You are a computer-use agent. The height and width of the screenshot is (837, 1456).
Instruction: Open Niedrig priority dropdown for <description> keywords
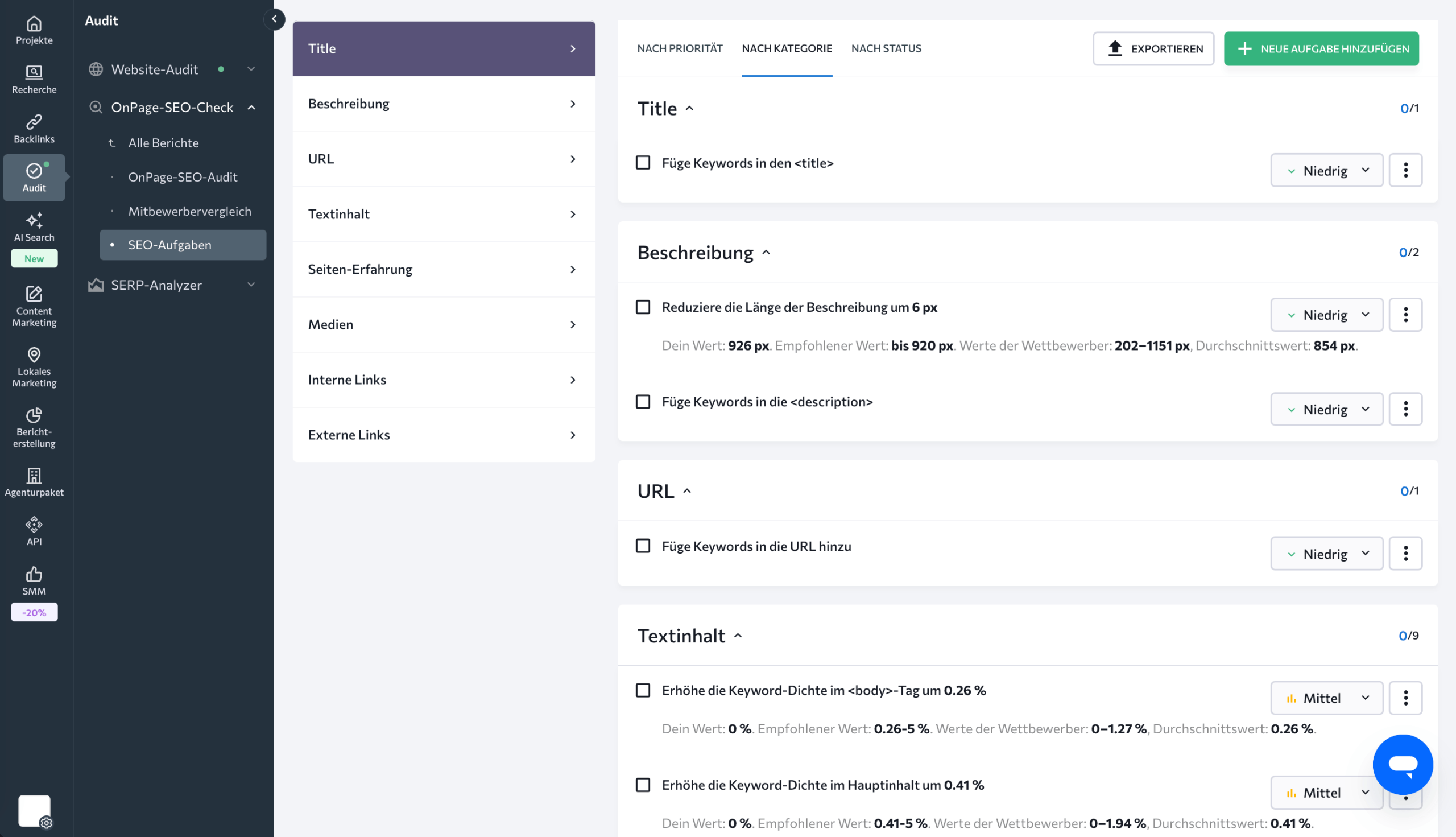(x=1327, y=409)
